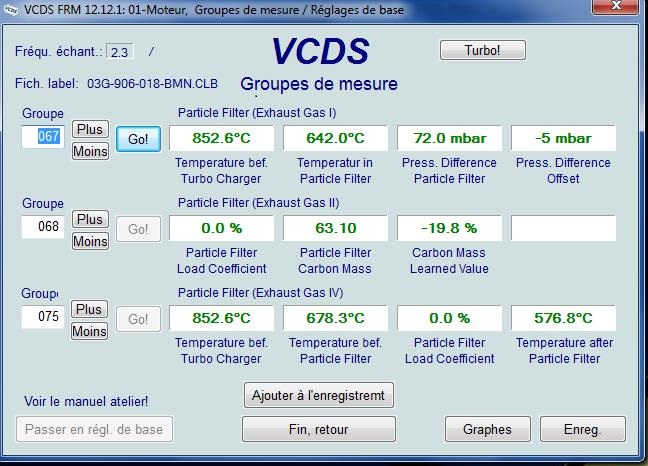Click the group number field 068
This screenshot has width=648, height=466.
point(43,226)
